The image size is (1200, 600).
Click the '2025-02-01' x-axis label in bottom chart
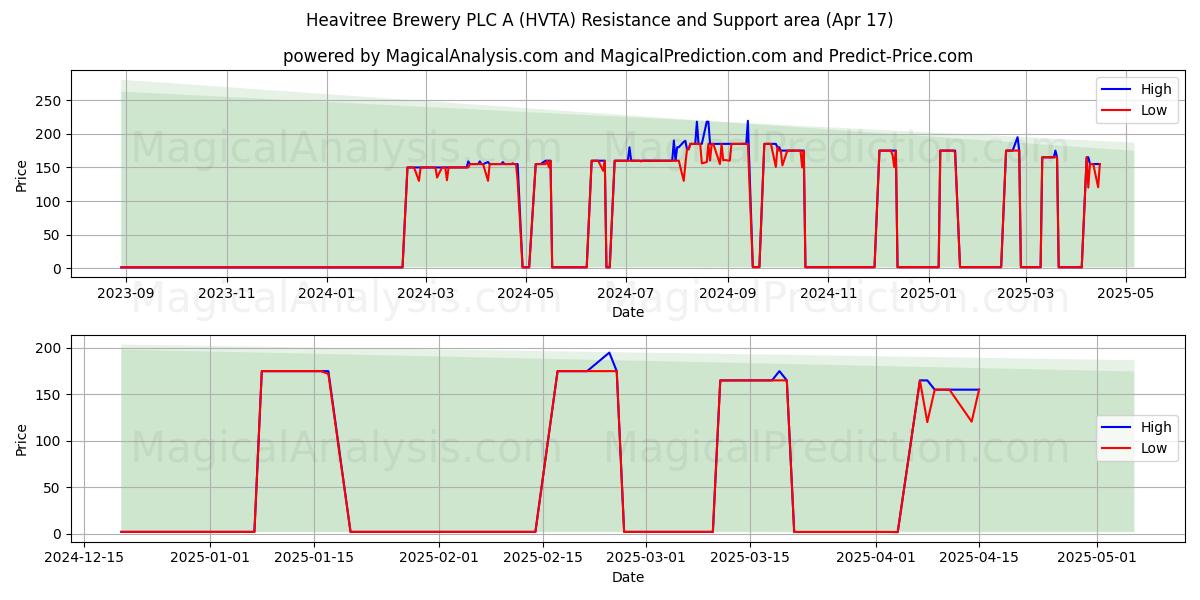click(x=439, y=558)
